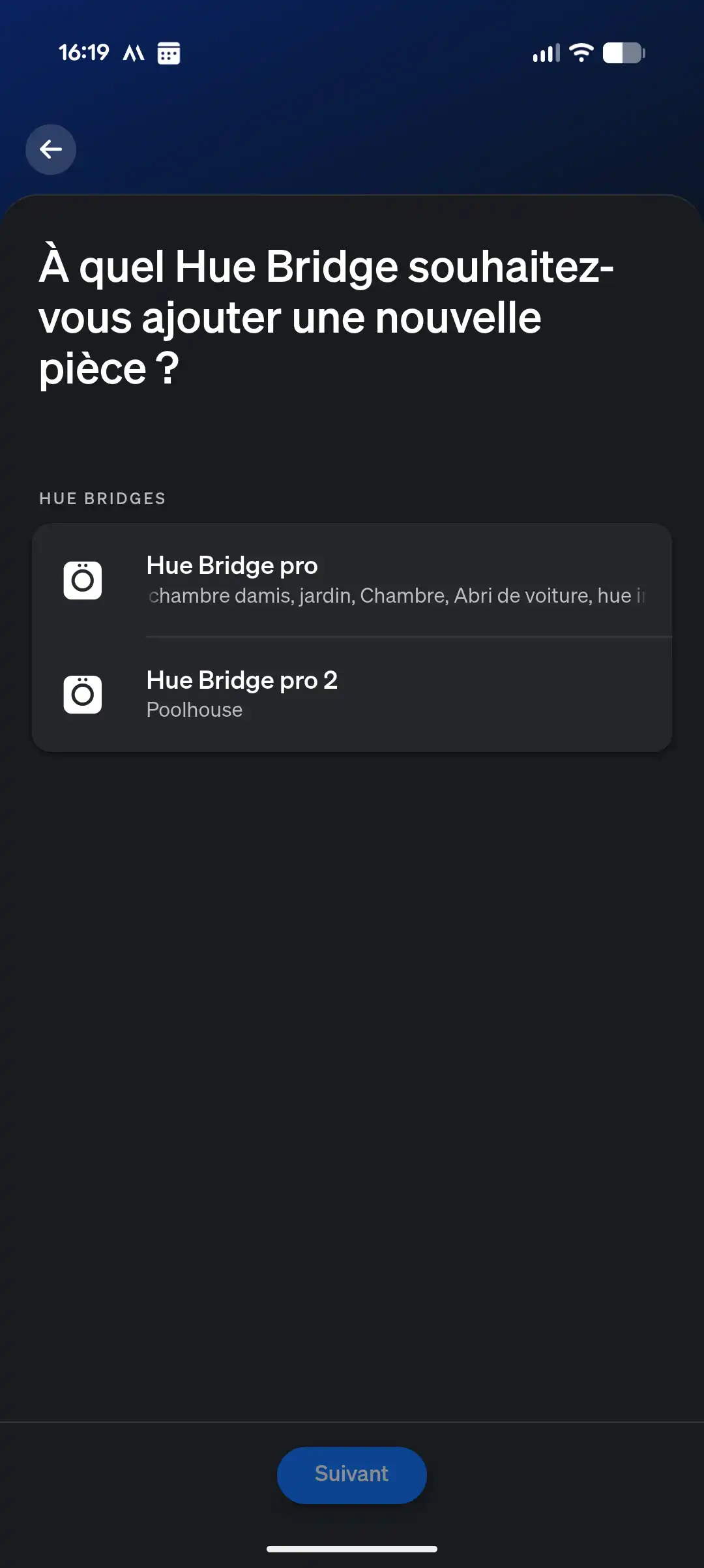Tap the cellular signal bars icon
The height and width of the screenshot is (1568, 704).
click(x=546, y=53)
